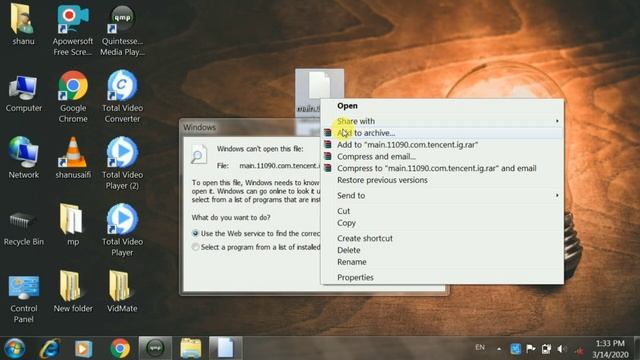Open the Action Center flag tray icon
The width and height of the screenshot is (640, 360).
point(531,349)
